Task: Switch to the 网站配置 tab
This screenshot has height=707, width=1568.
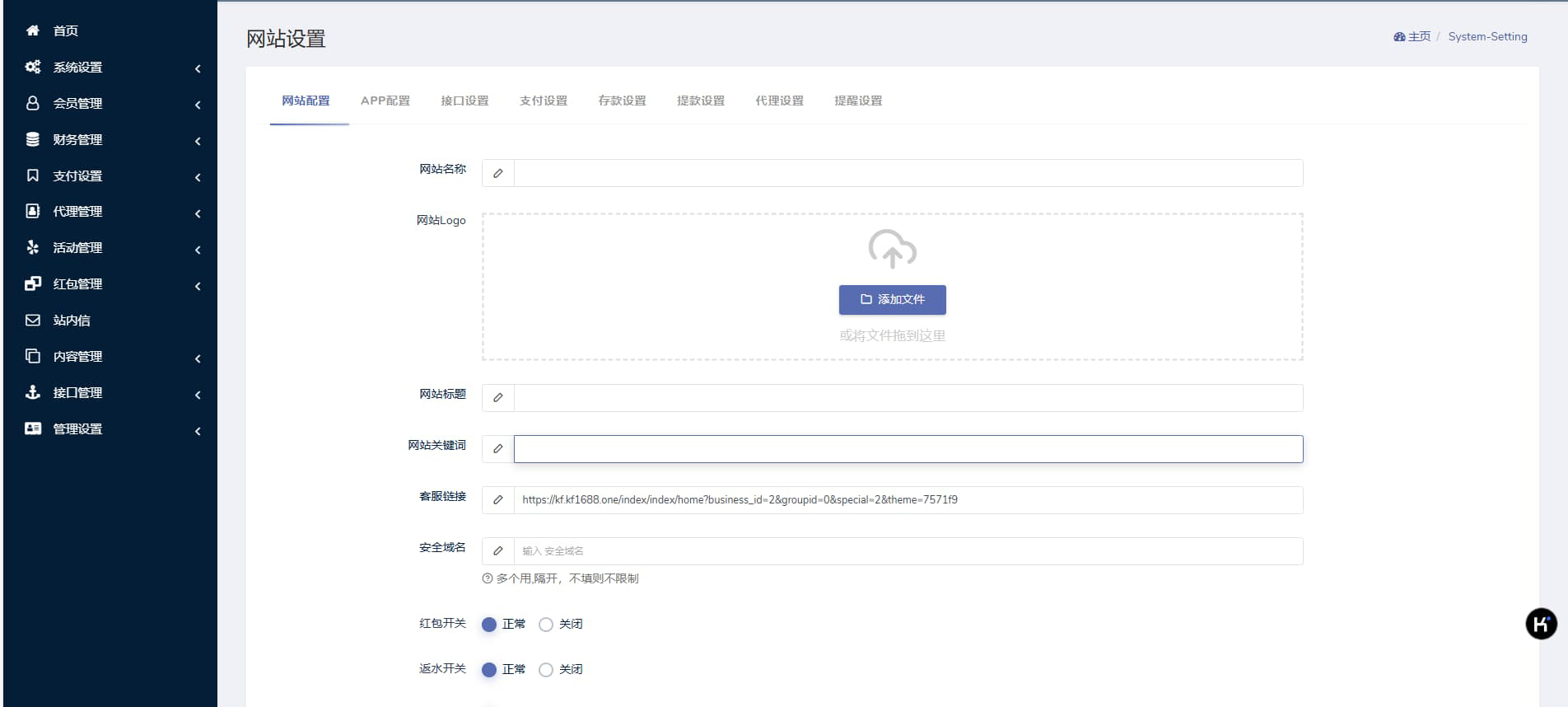Action: [x=306, y=101]
